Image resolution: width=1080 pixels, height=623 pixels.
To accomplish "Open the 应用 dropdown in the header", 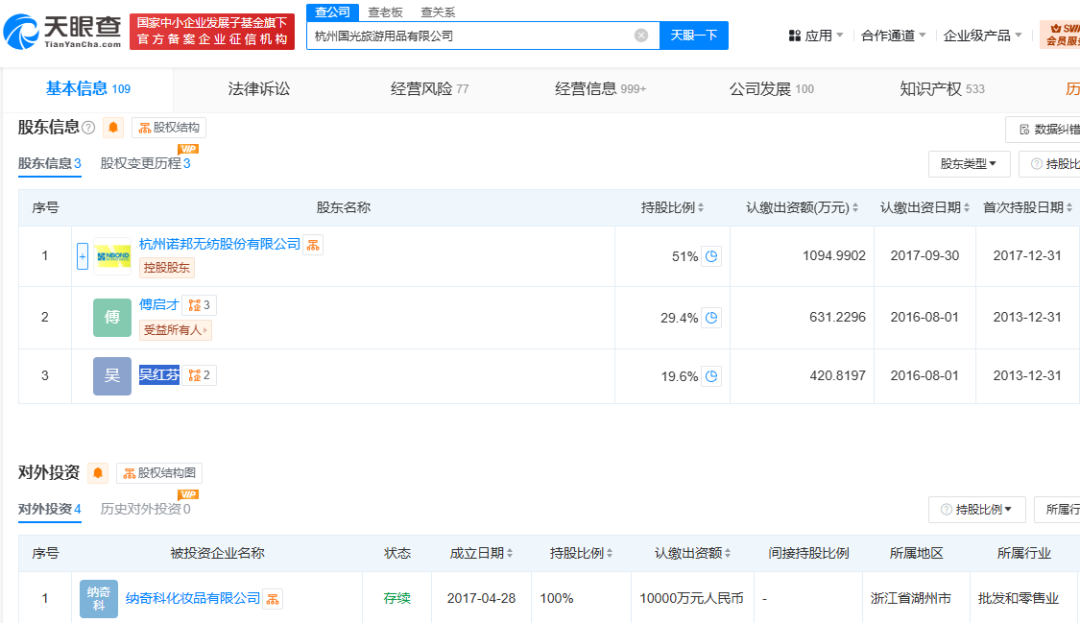I will click(x=815, y=34).
